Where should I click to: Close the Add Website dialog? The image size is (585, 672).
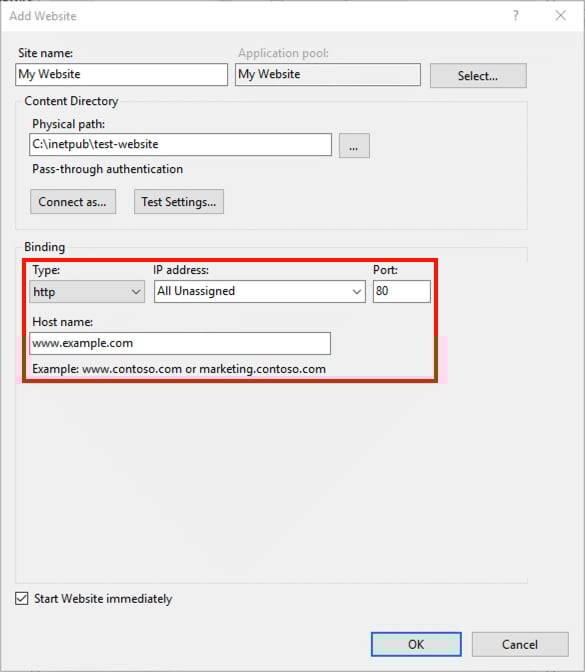coord(560,16)
